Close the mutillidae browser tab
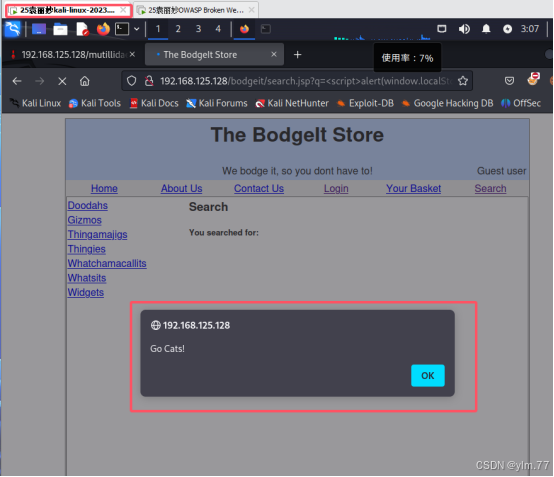554x477 pixels. 132,54
